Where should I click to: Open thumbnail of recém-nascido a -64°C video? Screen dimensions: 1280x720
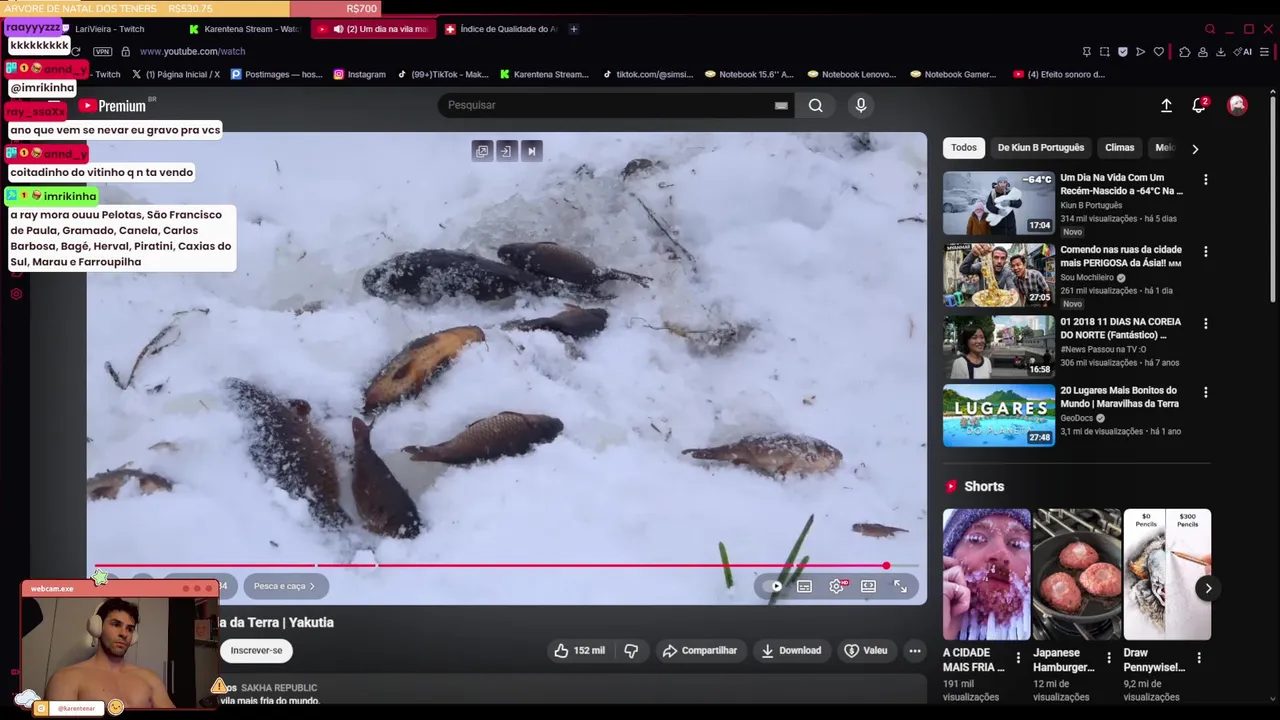pyautogui.click(x=998, y=203)
